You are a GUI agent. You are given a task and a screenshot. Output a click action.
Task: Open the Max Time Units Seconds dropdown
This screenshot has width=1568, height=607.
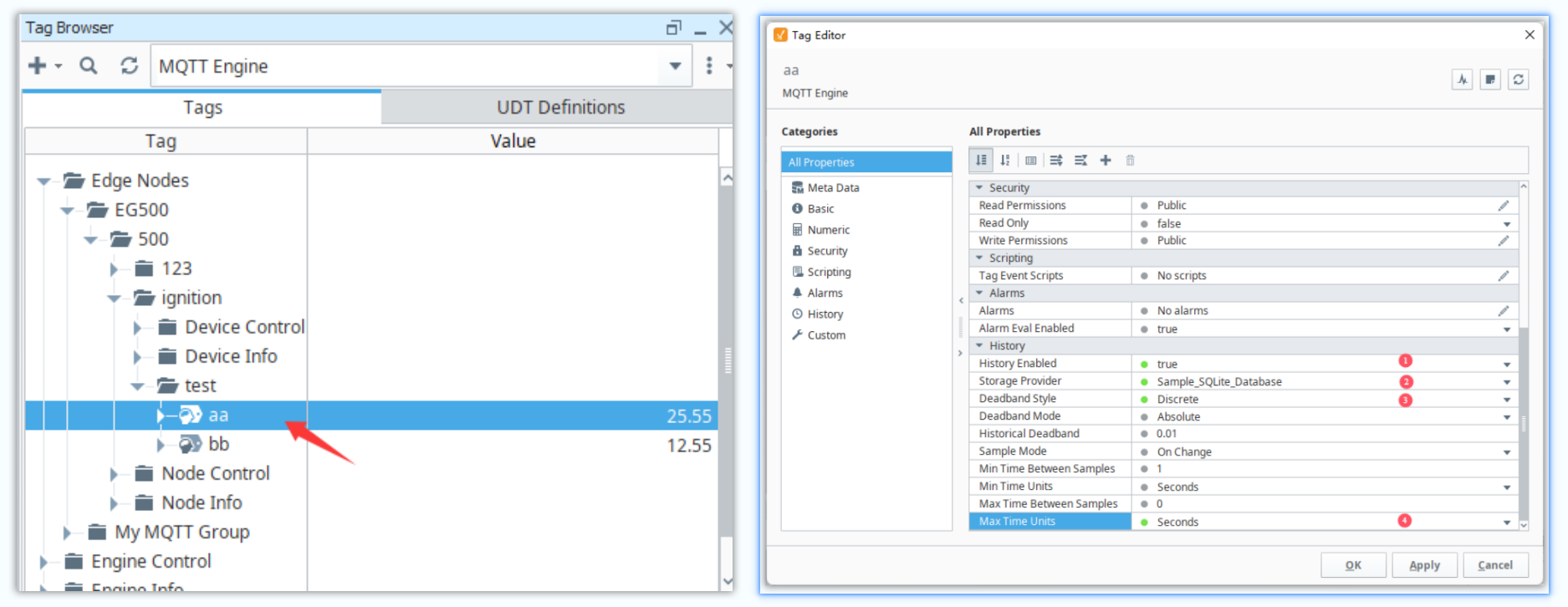point(1507,523)
